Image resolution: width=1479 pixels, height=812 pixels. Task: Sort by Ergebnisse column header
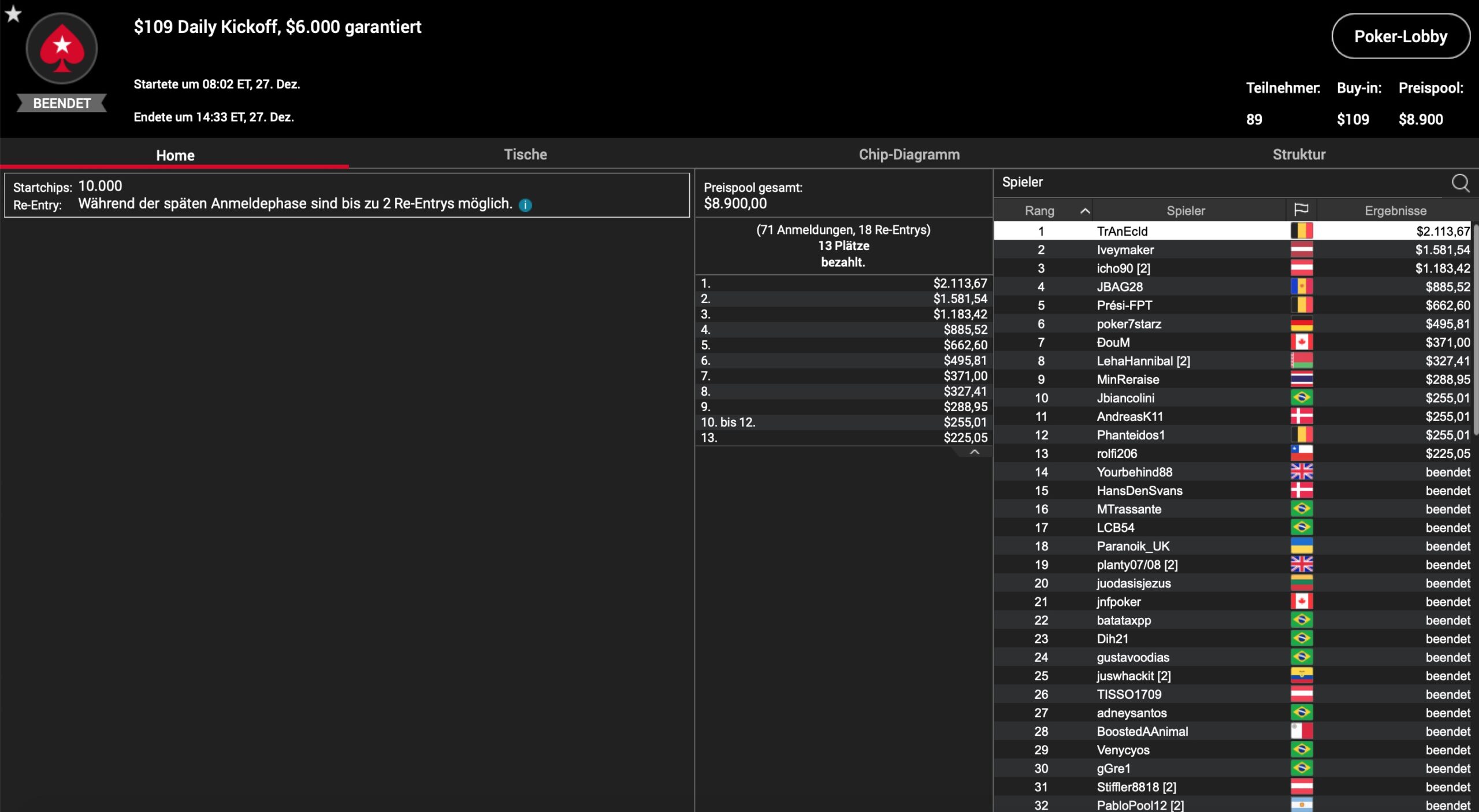point(1395,211)
